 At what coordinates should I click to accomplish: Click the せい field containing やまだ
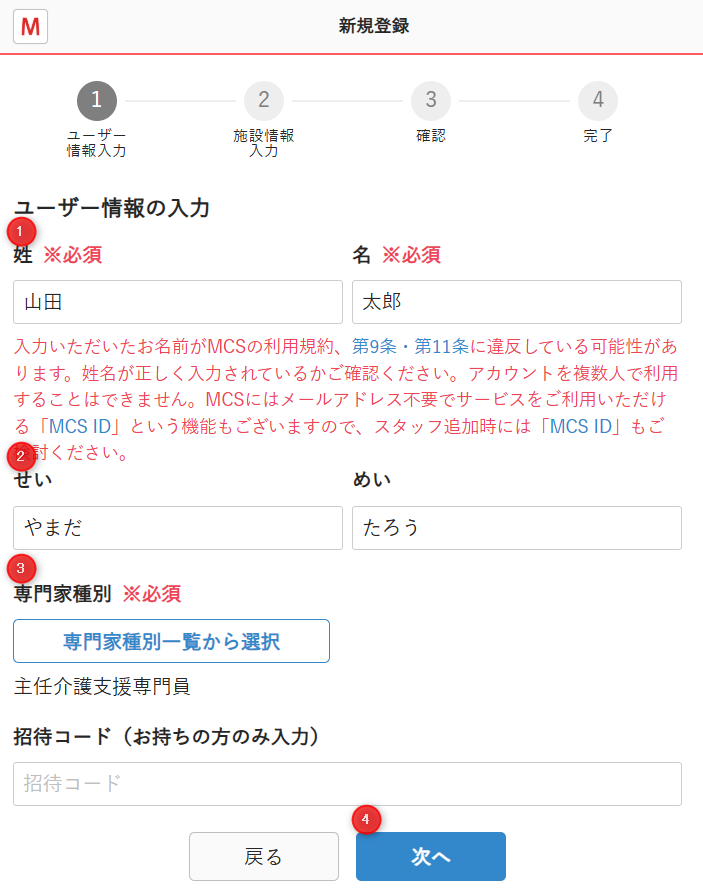[x=178, y=527]
